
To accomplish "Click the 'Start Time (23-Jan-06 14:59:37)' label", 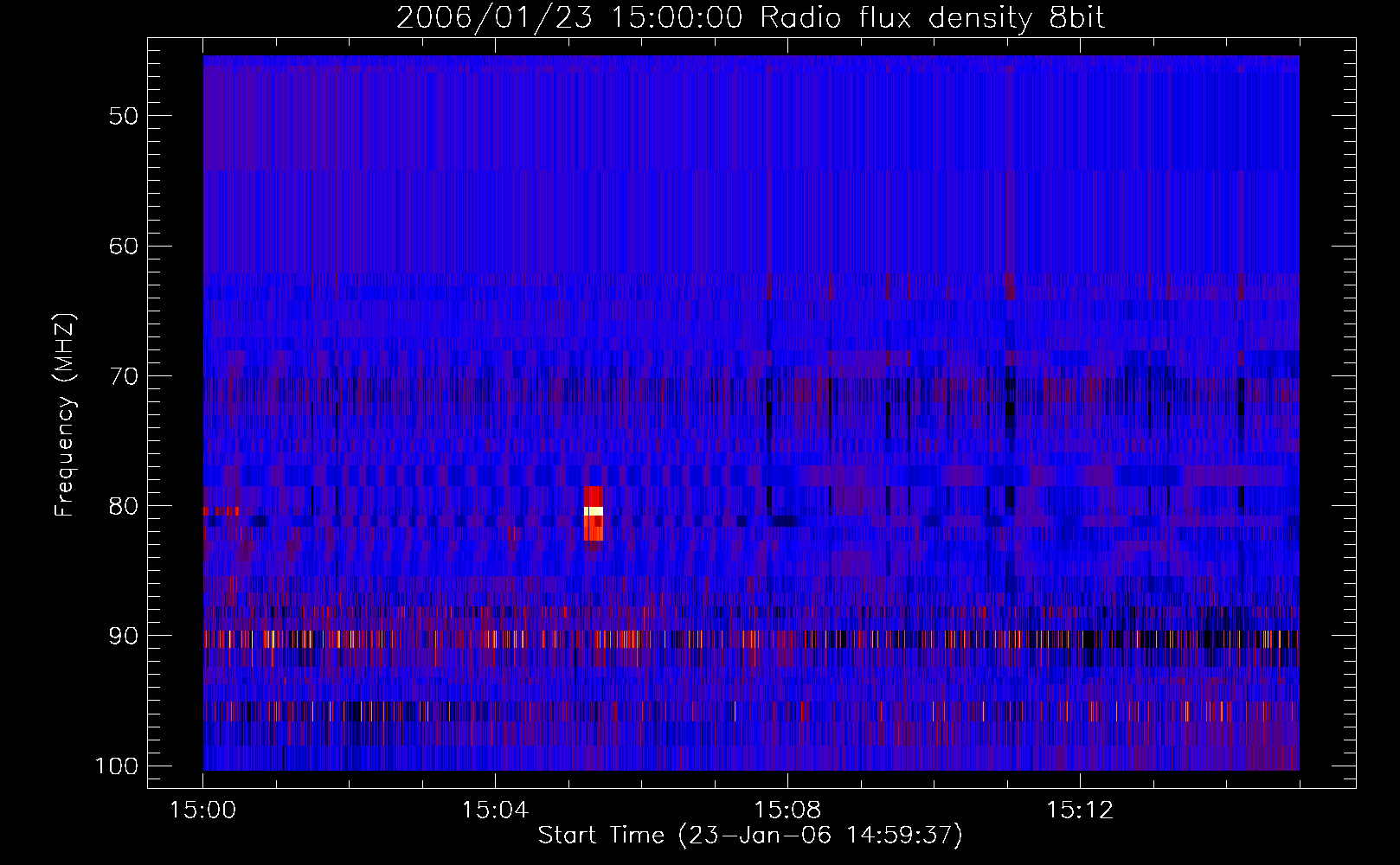I will coord(750,836).
